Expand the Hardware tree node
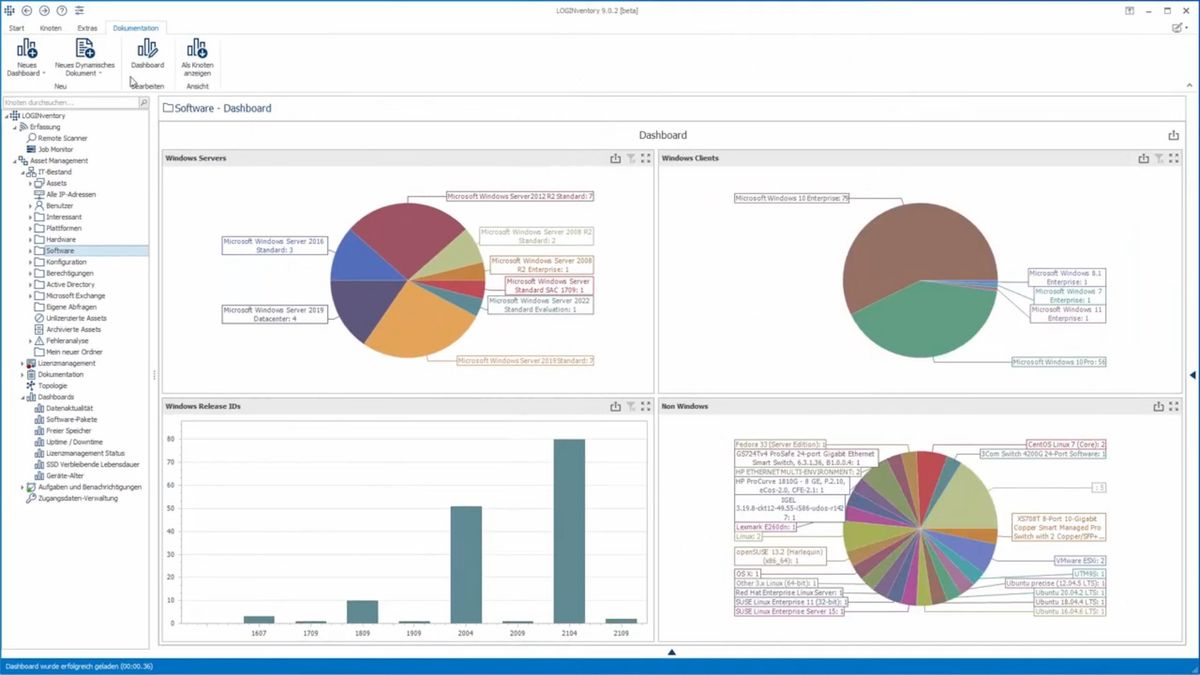 30,240
